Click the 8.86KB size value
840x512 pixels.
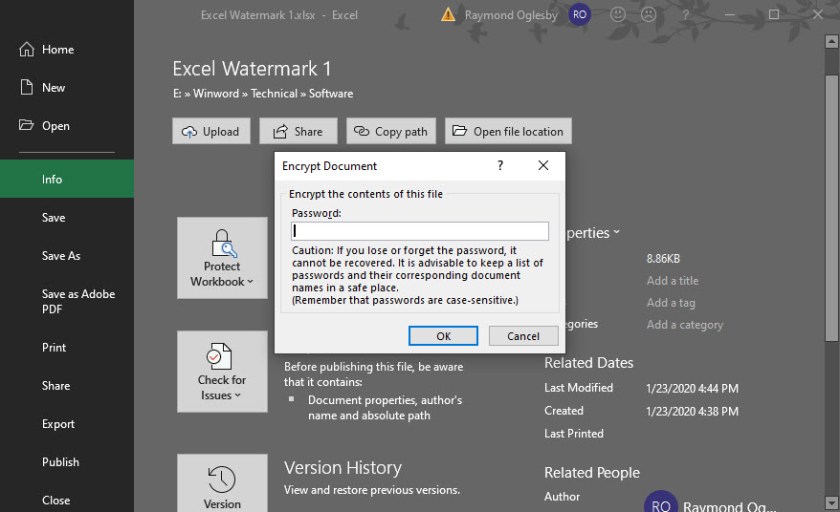point(663,259)
